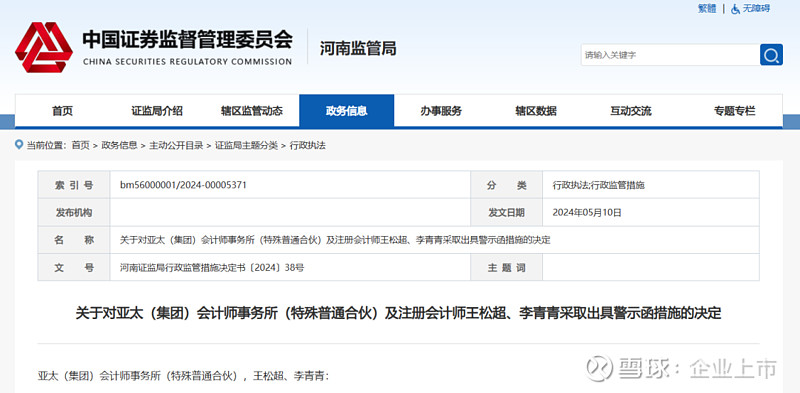The image size is (800, 393).
Task: Open the 办事服务 navigation tab
Action: (x=441, y=111)
